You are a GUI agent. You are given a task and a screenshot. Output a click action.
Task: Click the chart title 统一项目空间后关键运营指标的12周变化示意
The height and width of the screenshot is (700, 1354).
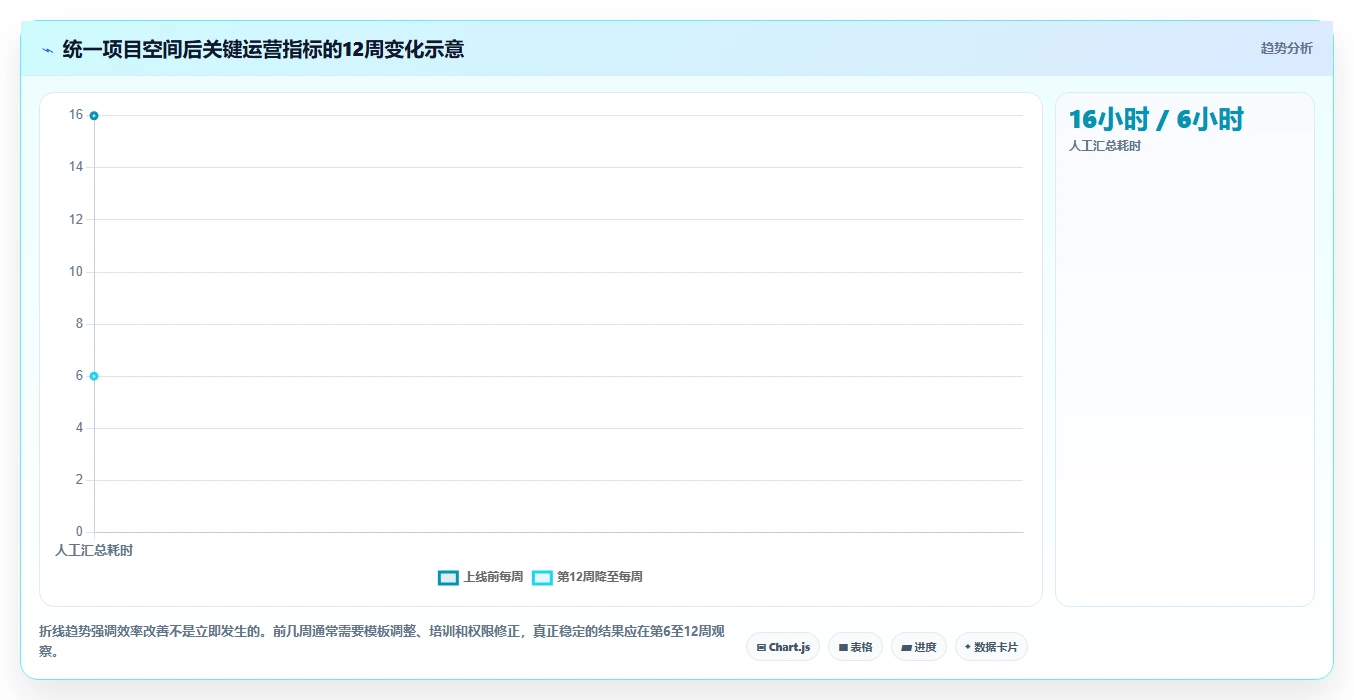[263, 49]
